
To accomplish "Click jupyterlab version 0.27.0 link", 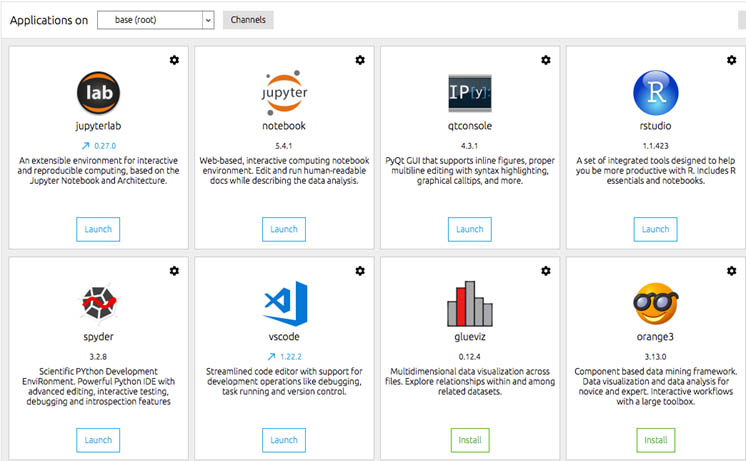I will click(105, 146).
